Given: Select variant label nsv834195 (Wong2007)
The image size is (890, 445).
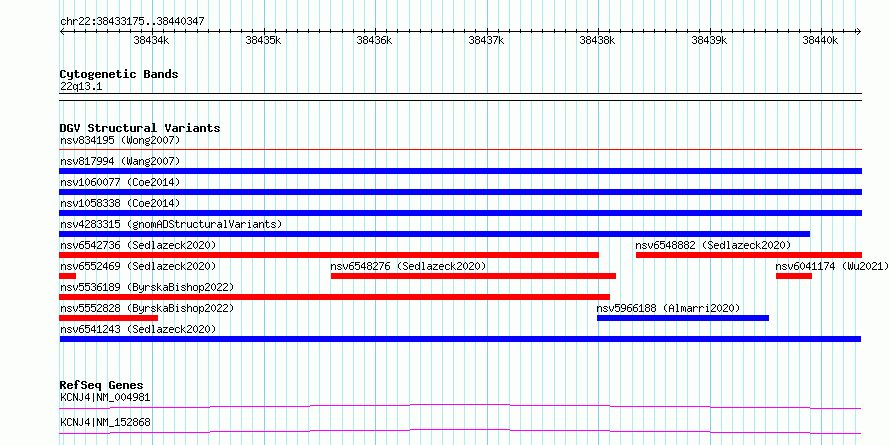Looking at the screenshot, I should 120,140.
